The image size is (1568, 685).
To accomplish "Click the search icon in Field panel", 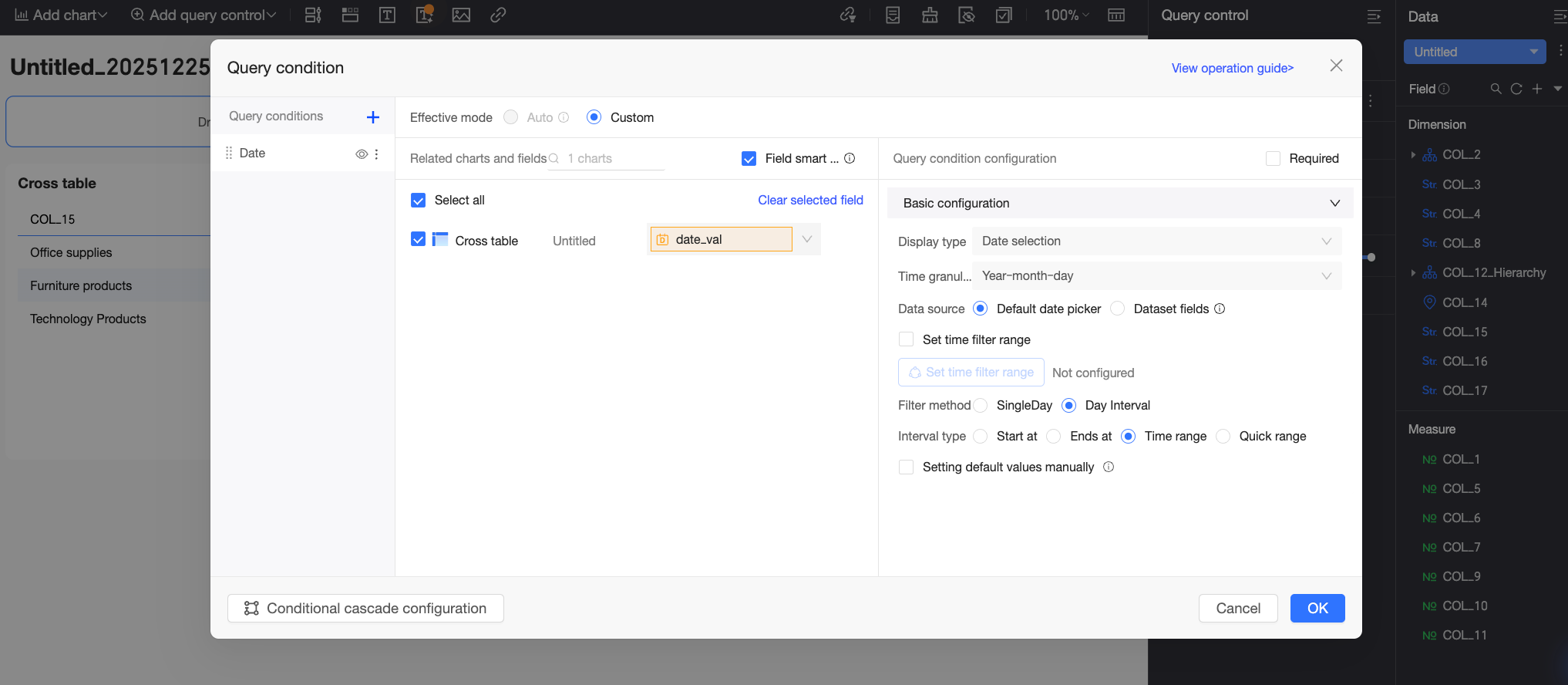I will pyautogui.click(x=1496, y=89).
